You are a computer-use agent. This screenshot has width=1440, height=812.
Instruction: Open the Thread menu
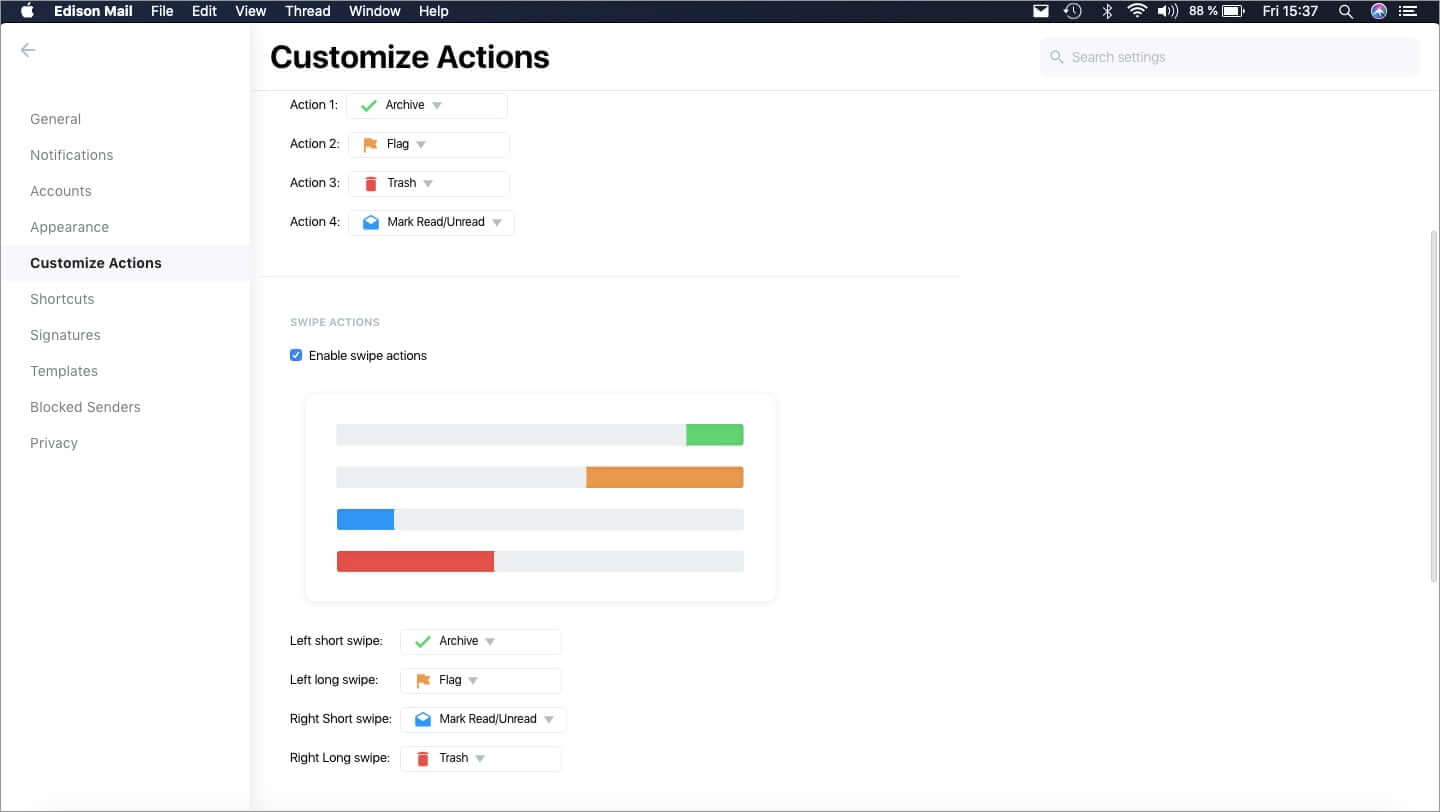point(307,11)
